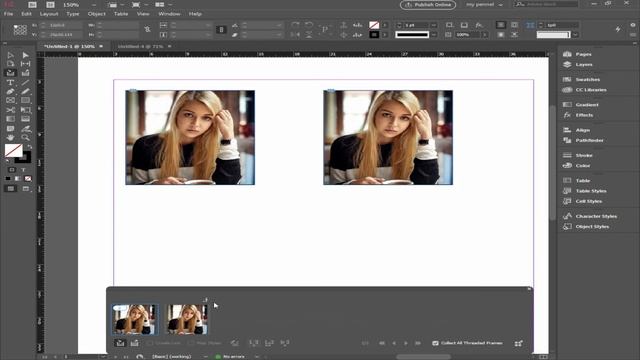This screenshot has height=360, width=640.
Task: Expand the stroke color arrow in control bar
Action: coord(385,35)
